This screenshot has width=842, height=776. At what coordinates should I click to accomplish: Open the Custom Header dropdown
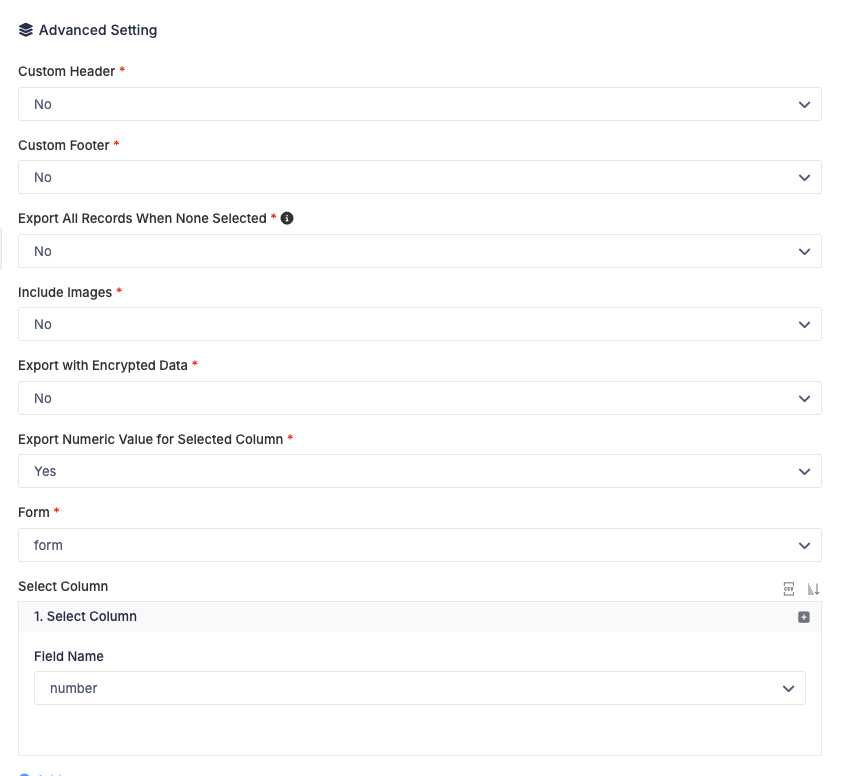click(419, 104)
